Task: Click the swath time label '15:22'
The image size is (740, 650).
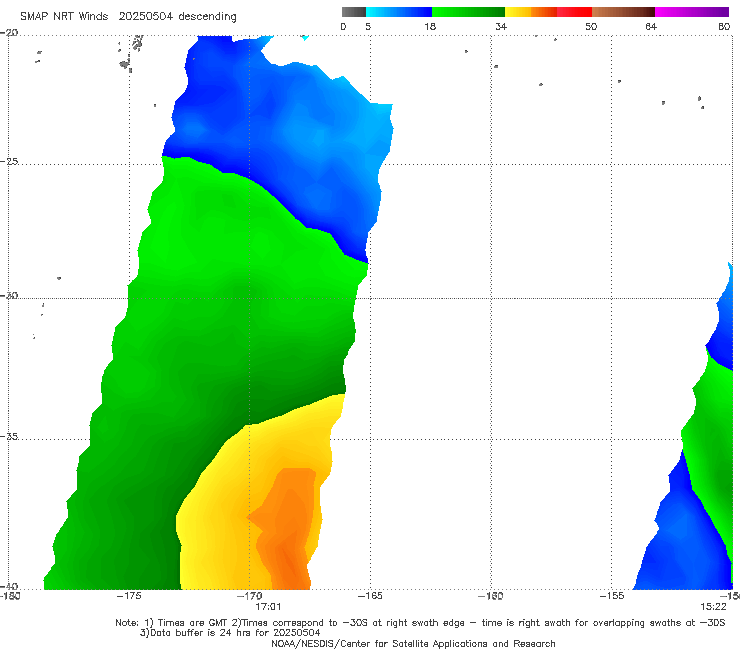Action: tap(713, 607)
